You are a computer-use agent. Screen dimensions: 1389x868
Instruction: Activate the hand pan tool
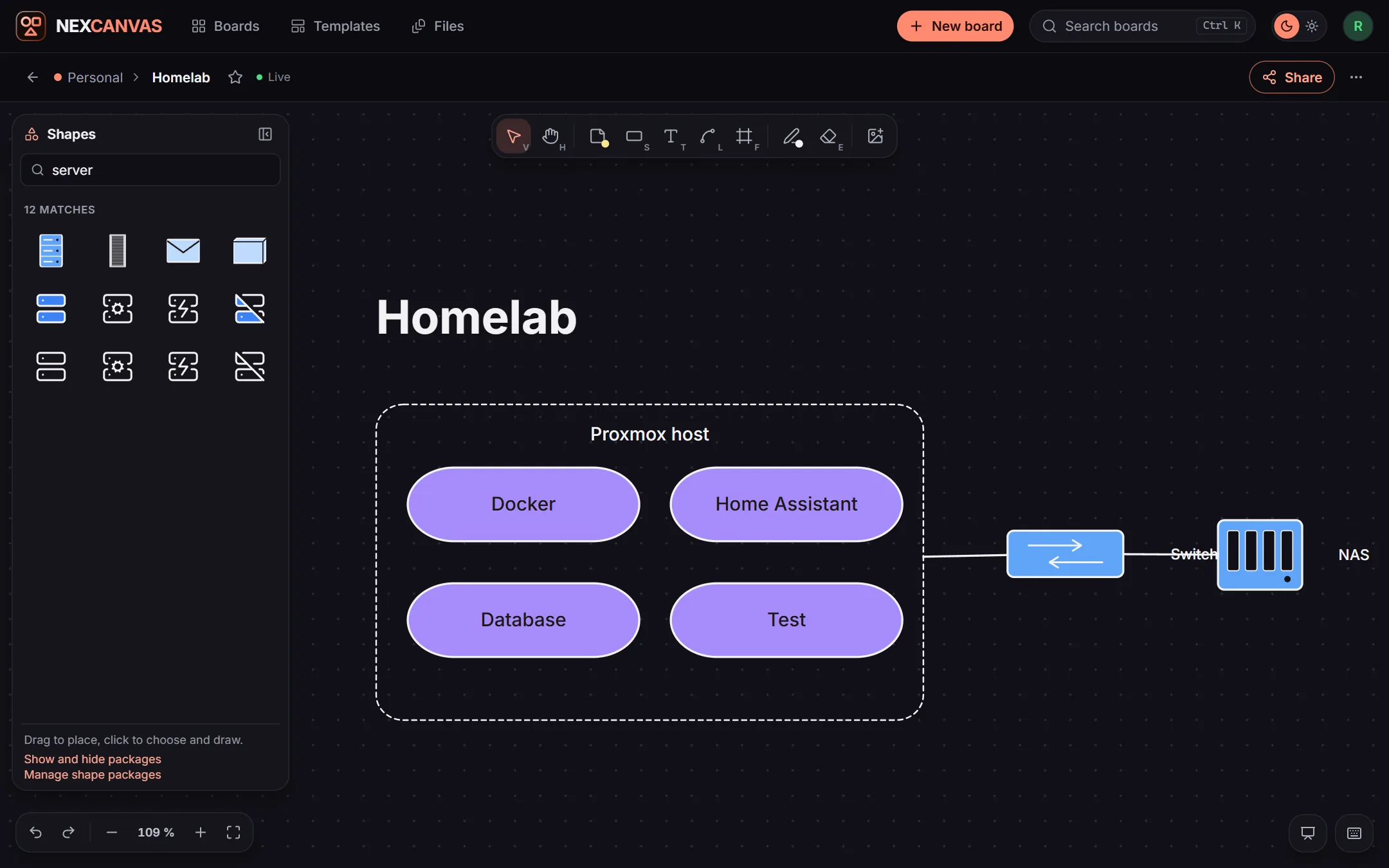click(x=550, y=136)
